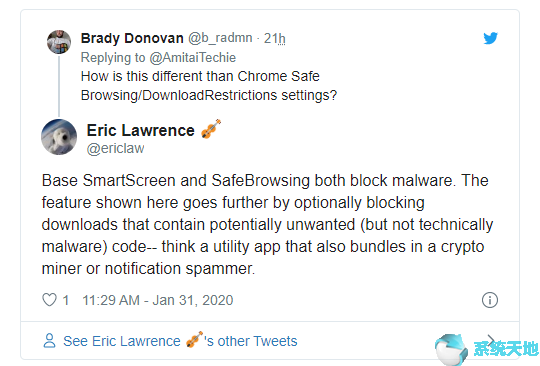Image resolution: width=540 pixels, height=366 pixels.
Task: Click Brady's question about Chrome Safe Browsing
Action: point(209,85)
